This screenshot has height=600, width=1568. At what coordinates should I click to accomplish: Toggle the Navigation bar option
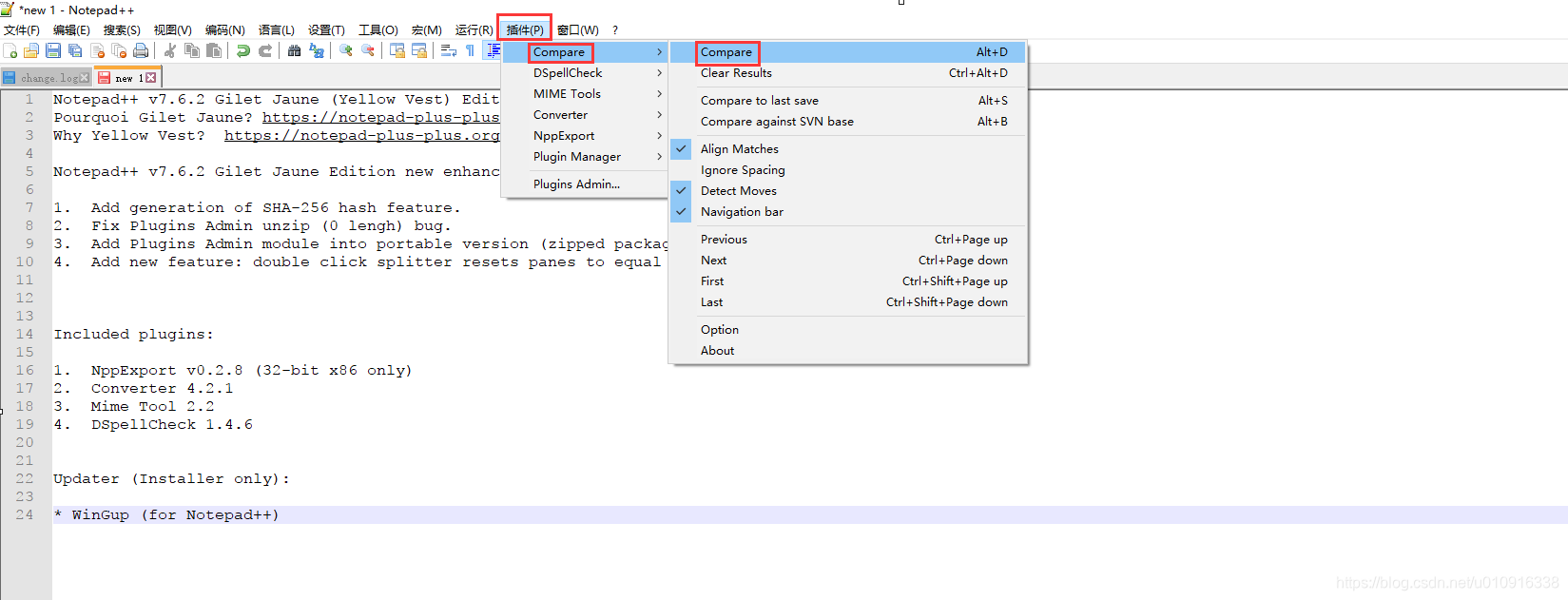coord(847,212)
